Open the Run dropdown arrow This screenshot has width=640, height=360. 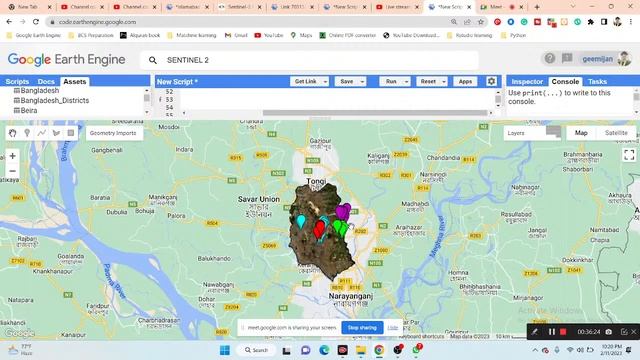[406, 82]
